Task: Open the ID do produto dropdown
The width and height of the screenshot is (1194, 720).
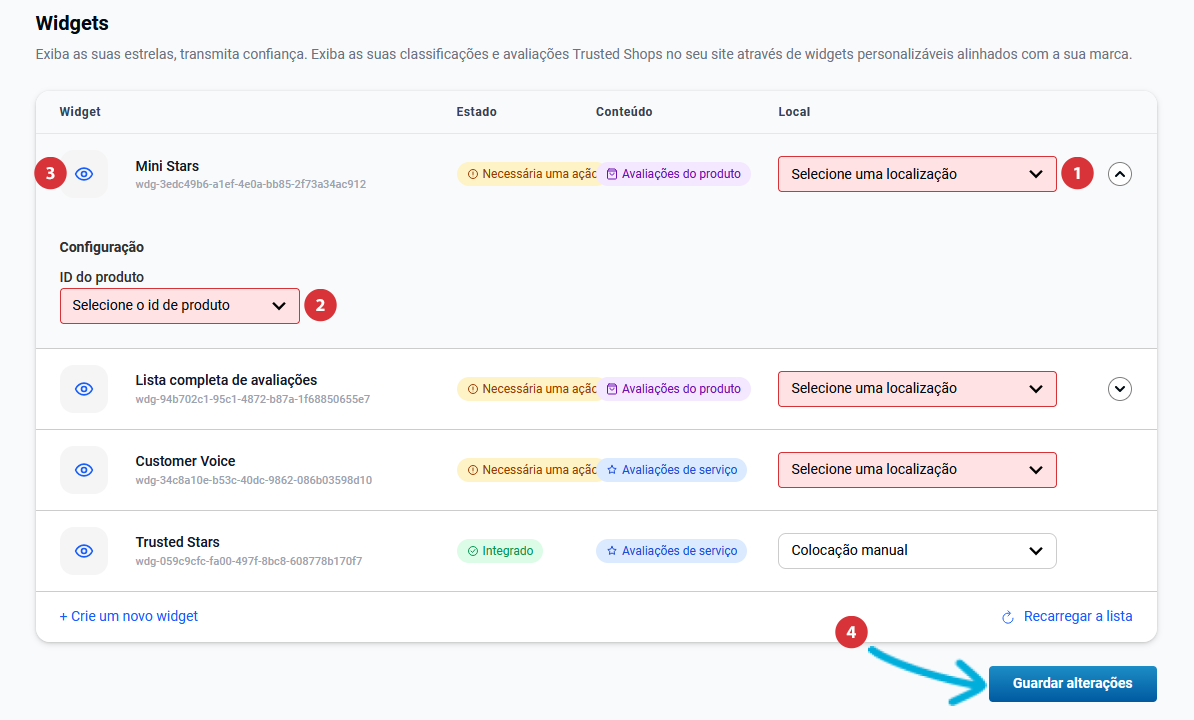Action: (179, 306)
